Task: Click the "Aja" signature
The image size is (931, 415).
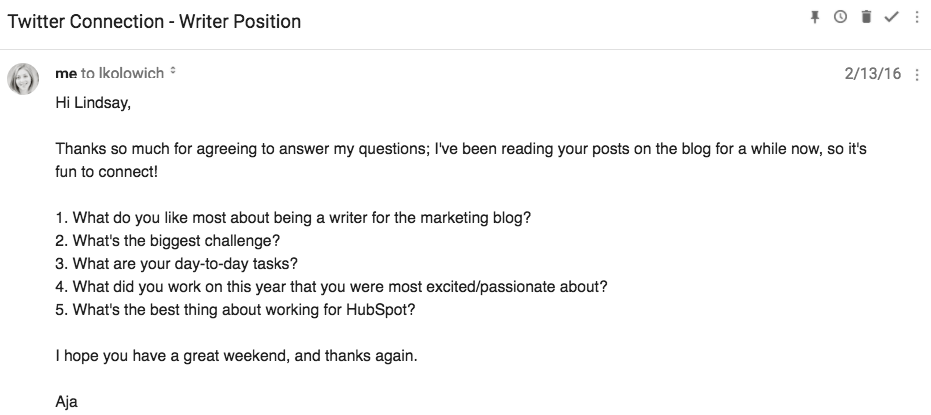Action: pyautogui.click(x=67, y=403)
